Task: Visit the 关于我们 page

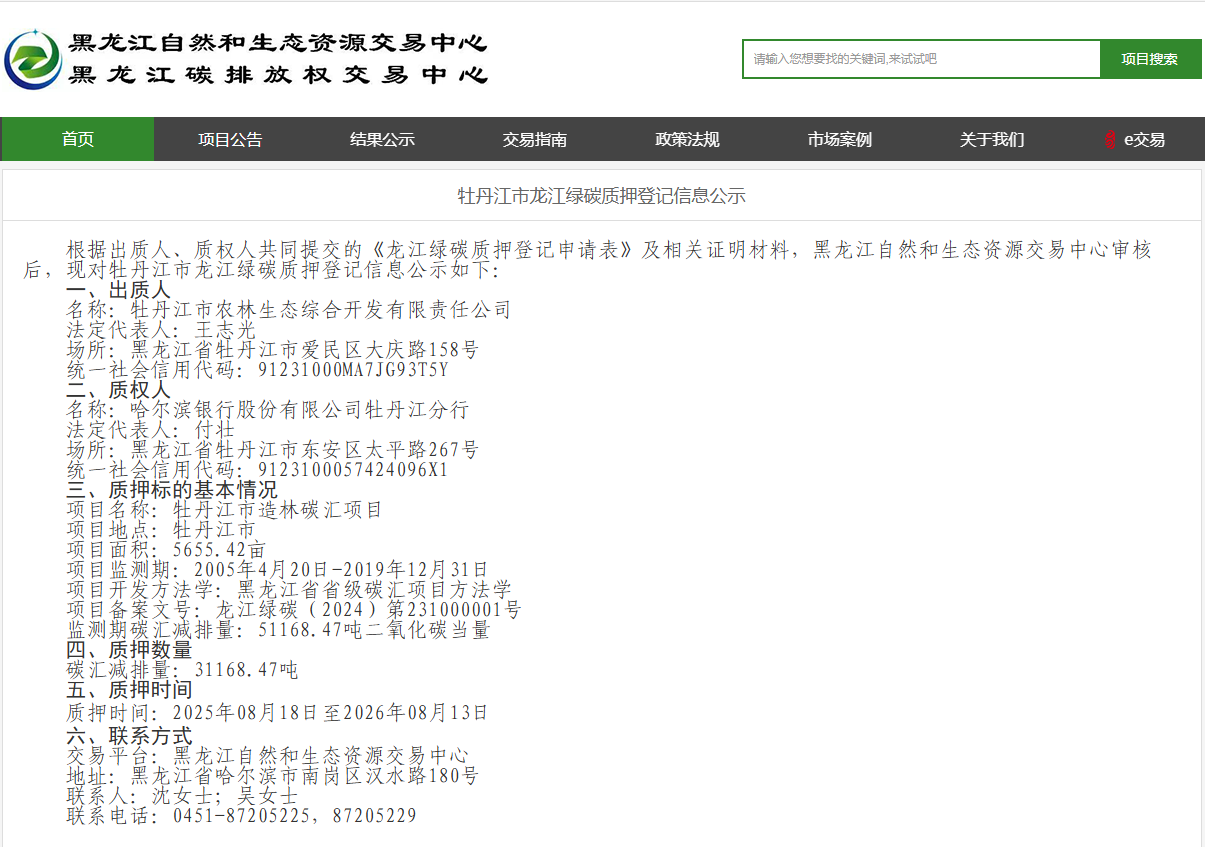Action: [x=991, y=140]
